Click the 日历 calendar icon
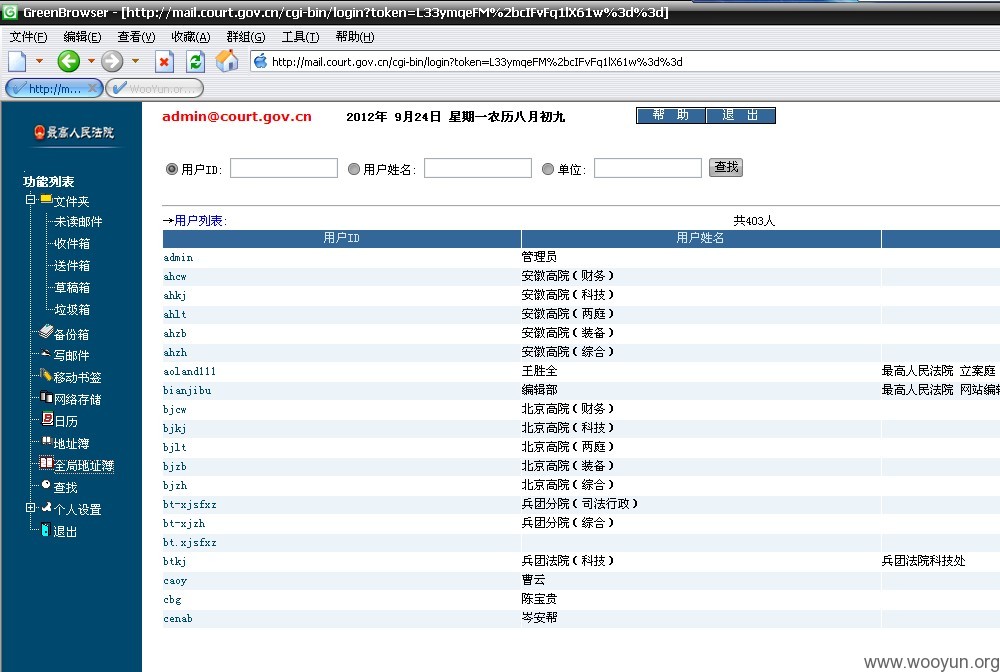The width and height of the screenshot is (1000, 672). (47, 420)
